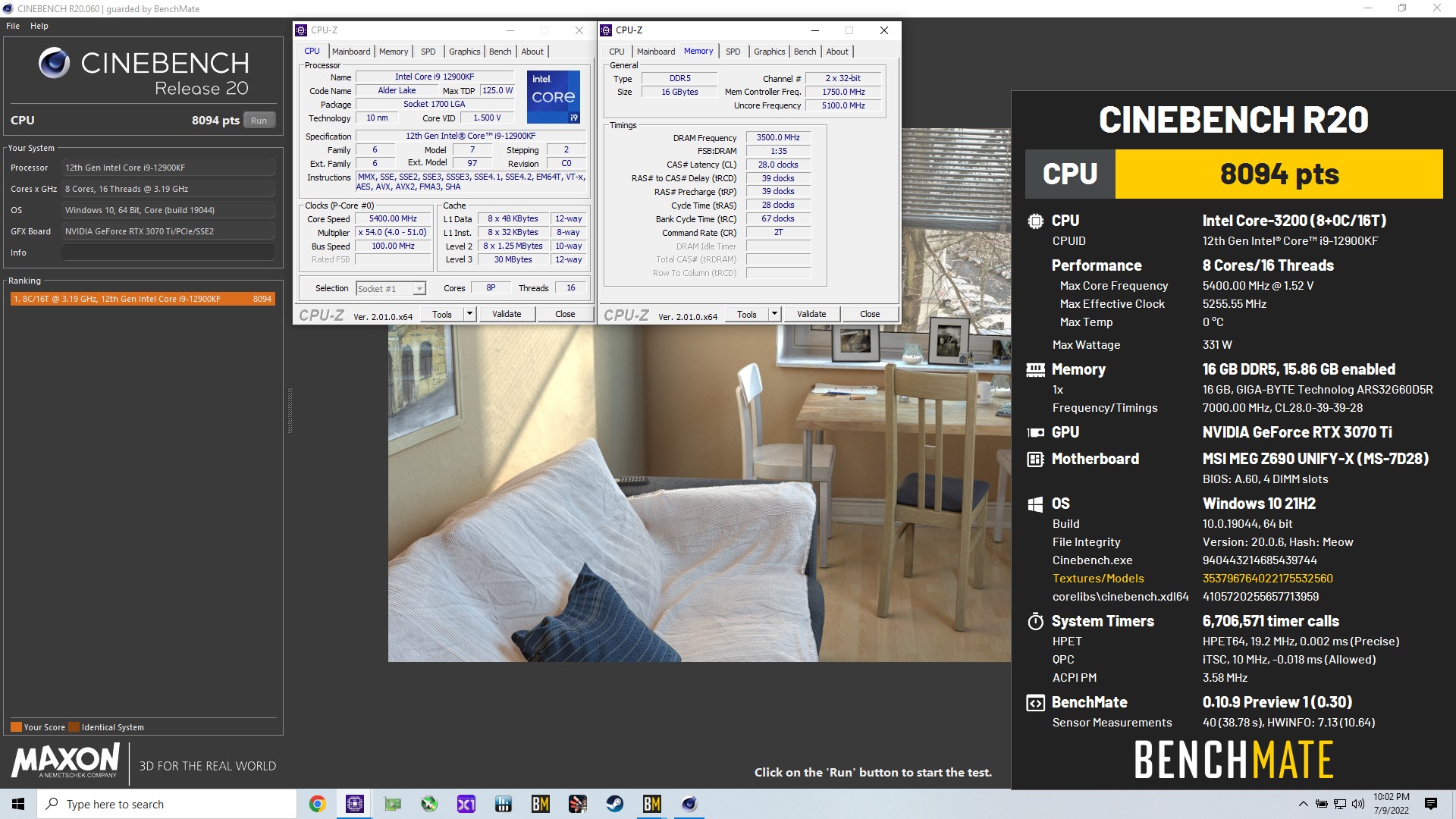Click the System Timers clock icon

coord(1035,621)
